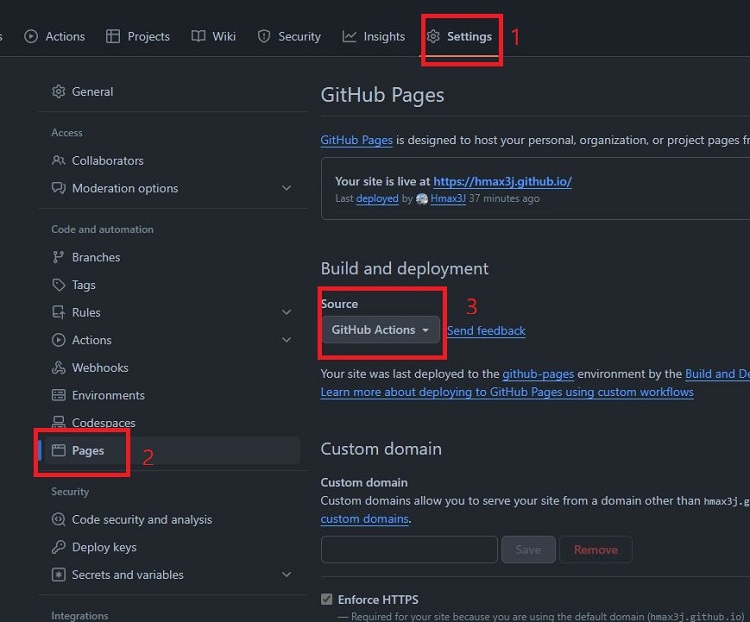
Task: Go to Environments settings
Action: 171,395
